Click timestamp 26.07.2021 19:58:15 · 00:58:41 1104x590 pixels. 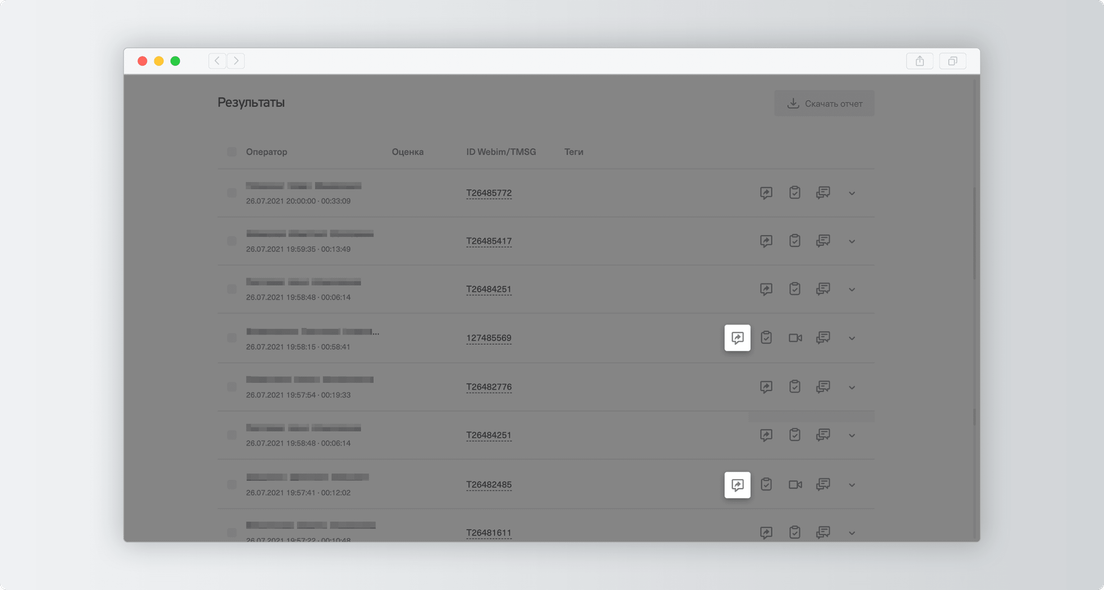point(298,346)
